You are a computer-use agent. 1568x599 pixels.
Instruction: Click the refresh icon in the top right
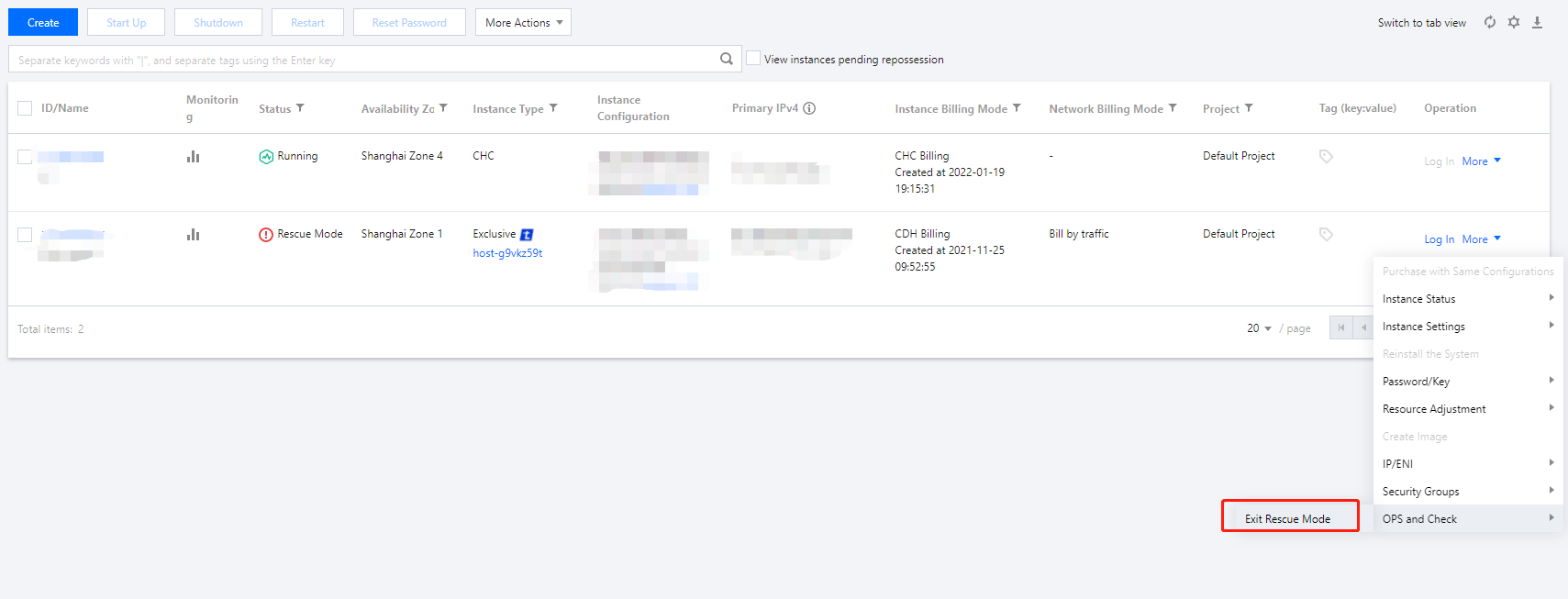point(1490,22)
